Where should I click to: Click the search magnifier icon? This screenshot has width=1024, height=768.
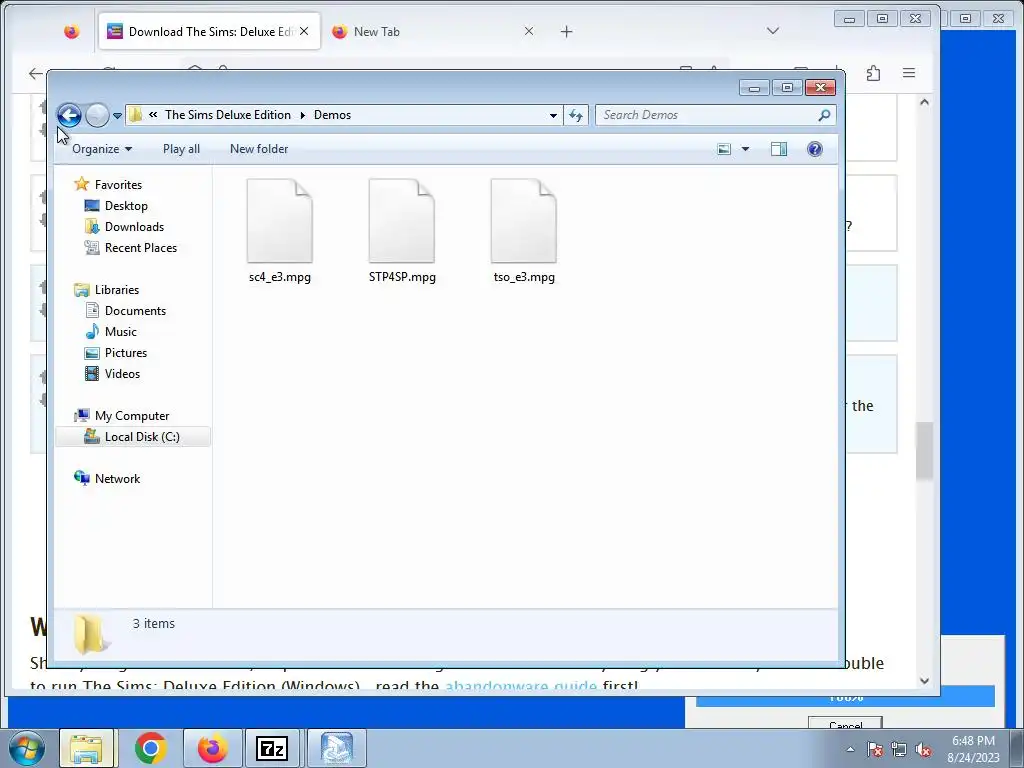pos(824,115)
